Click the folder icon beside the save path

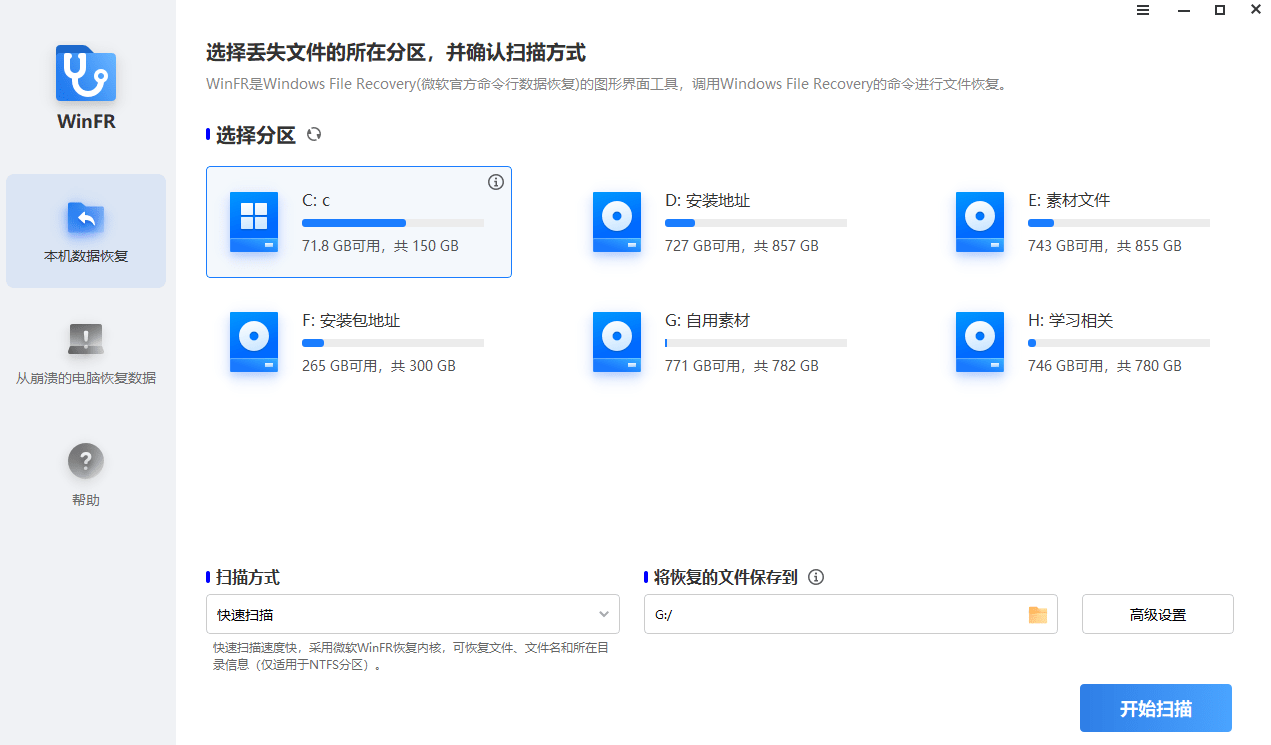(1039, 613)
